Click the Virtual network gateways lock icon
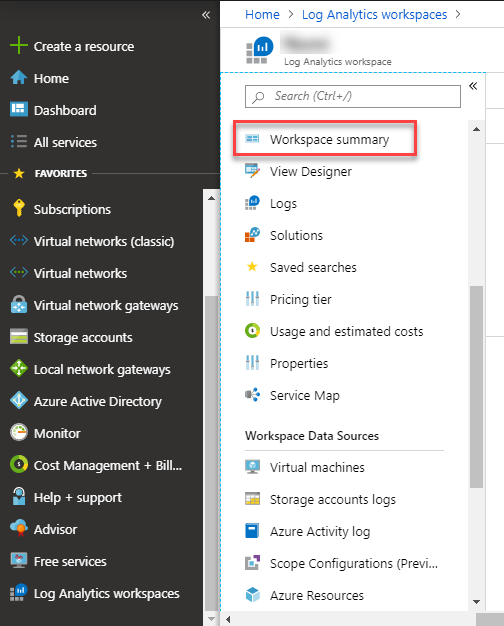 pyautogui.click(x=18, y=305)
